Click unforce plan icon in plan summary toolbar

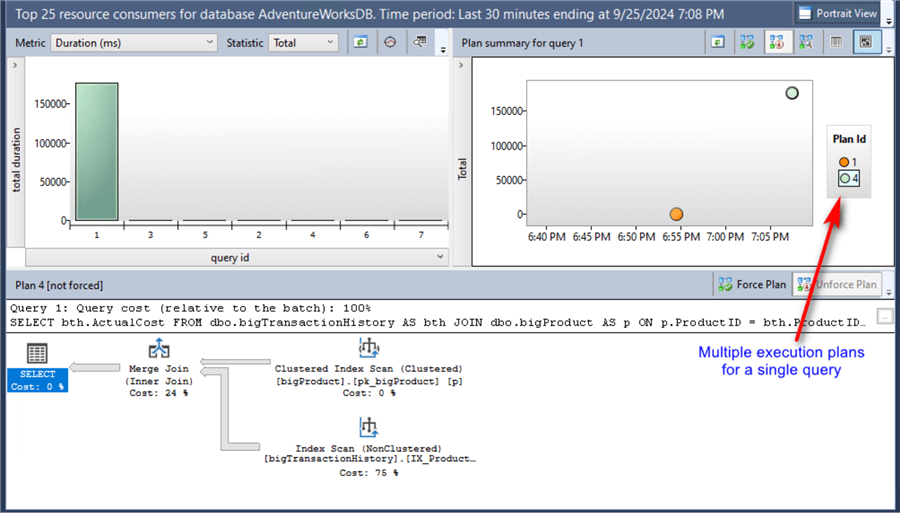pyautogui.click(x=777, y=42)
